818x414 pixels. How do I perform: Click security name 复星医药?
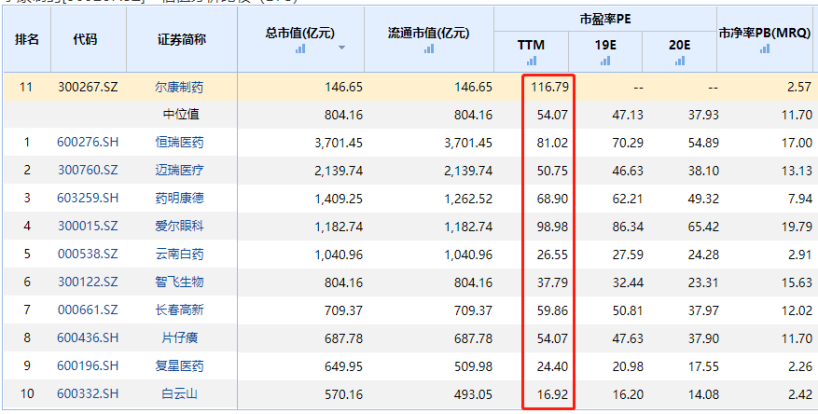[179, 366]
